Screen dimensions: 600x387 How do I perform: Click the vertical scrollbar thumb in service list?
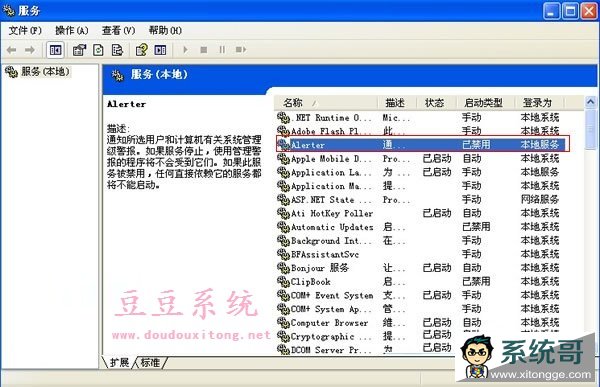[x=590, y=129]
